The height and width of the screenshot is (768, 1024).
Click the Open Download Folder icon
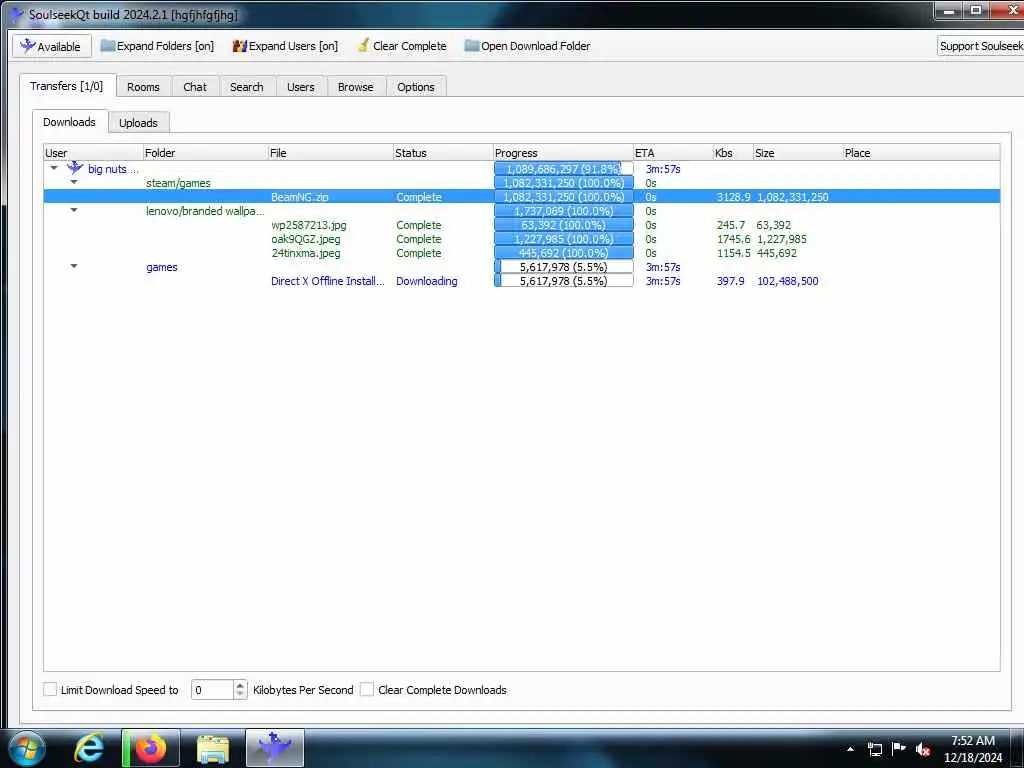click(472, 46)
